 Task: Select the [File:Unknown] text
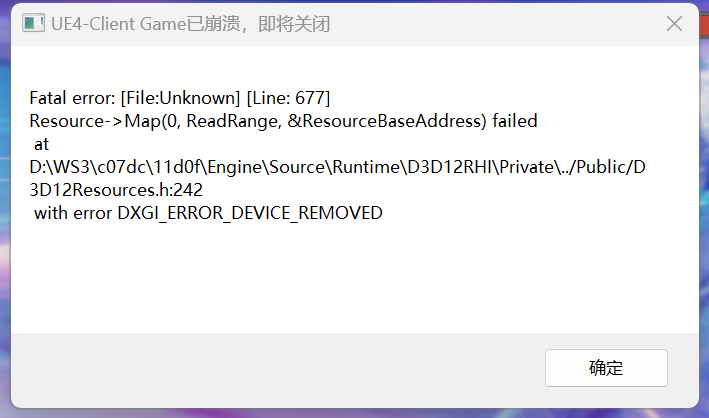pos(180,98)
